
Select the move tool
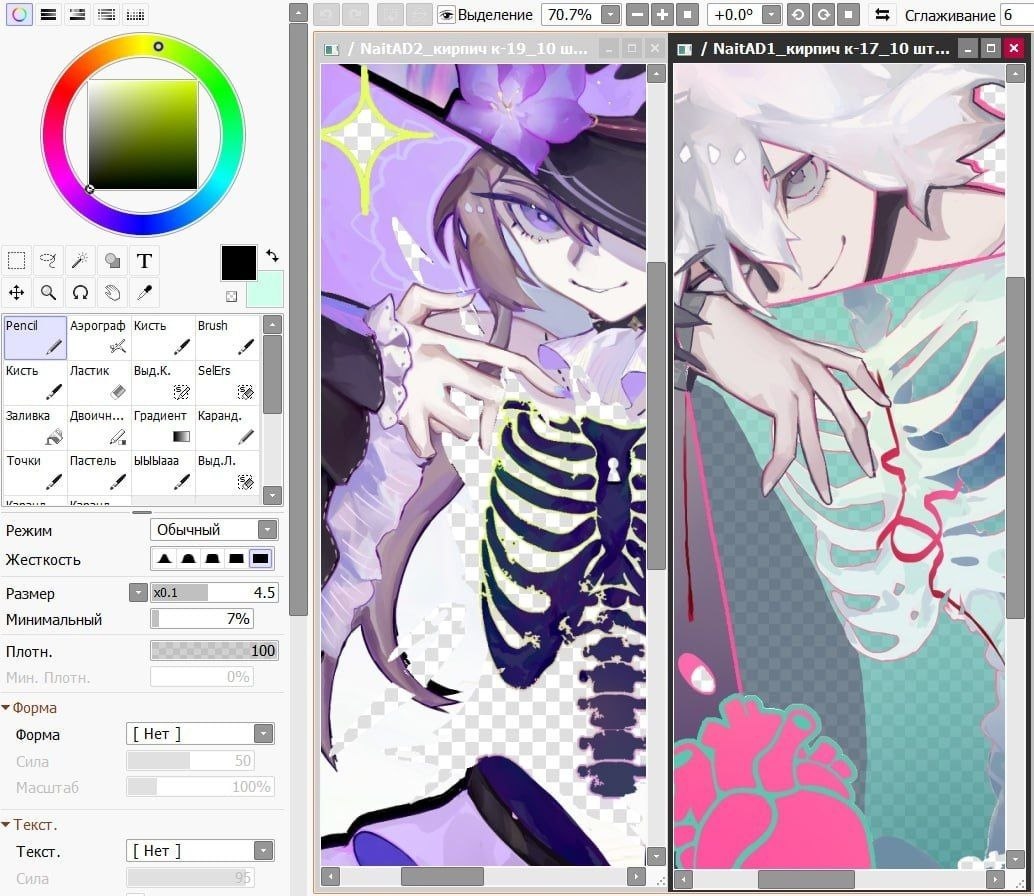pos(16,293)
